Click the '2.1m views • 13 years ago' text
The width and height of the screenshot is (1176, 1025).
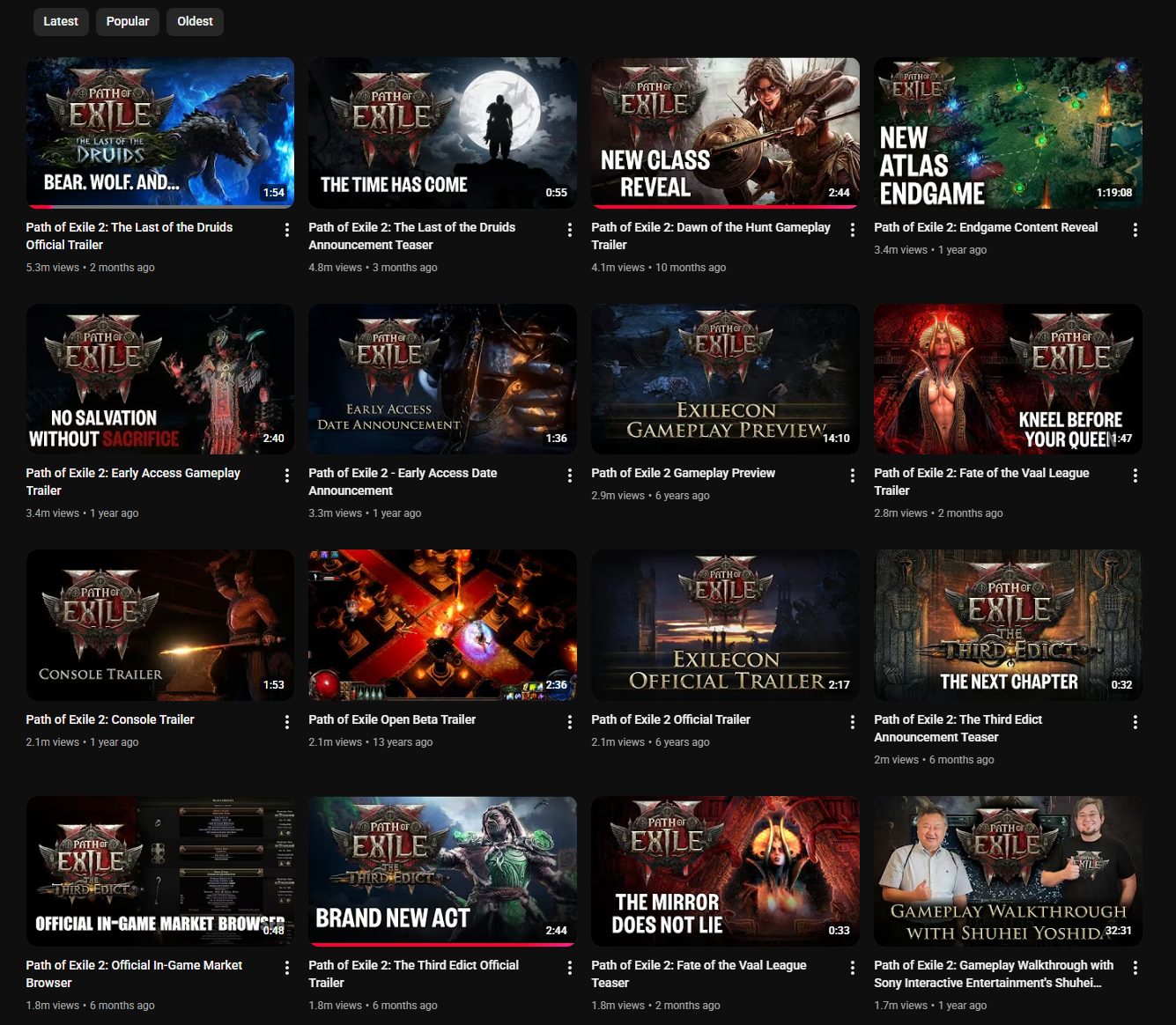371,742
